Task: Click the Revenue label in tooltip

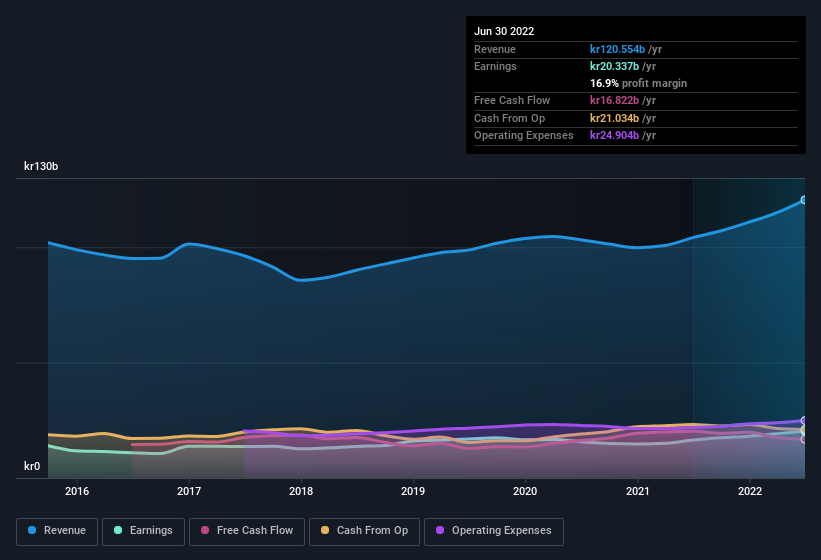Action: tap(495, 49)
